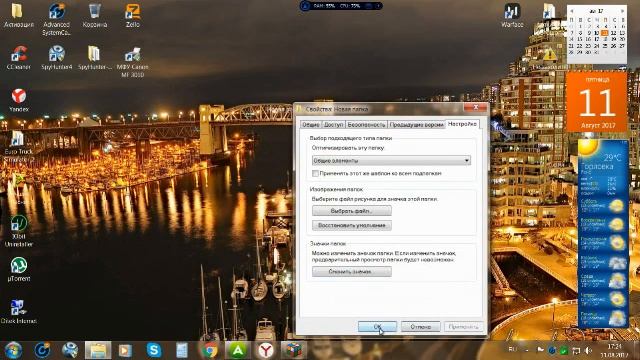Open Click Internet desktop shortcut
Viewport: 640px width, 360px height.
[18, 311]
